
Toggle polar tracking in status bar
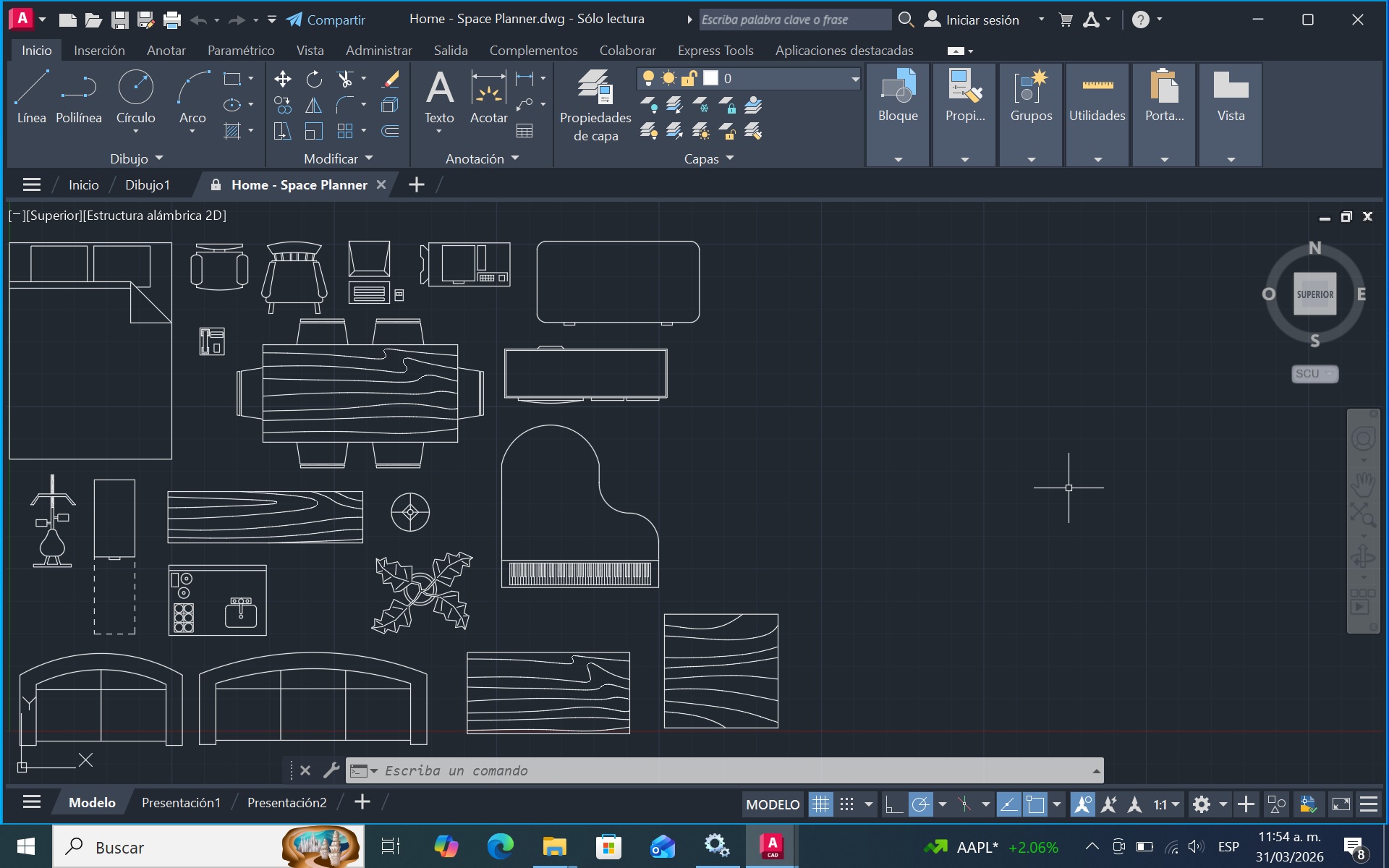click(920, 804)
